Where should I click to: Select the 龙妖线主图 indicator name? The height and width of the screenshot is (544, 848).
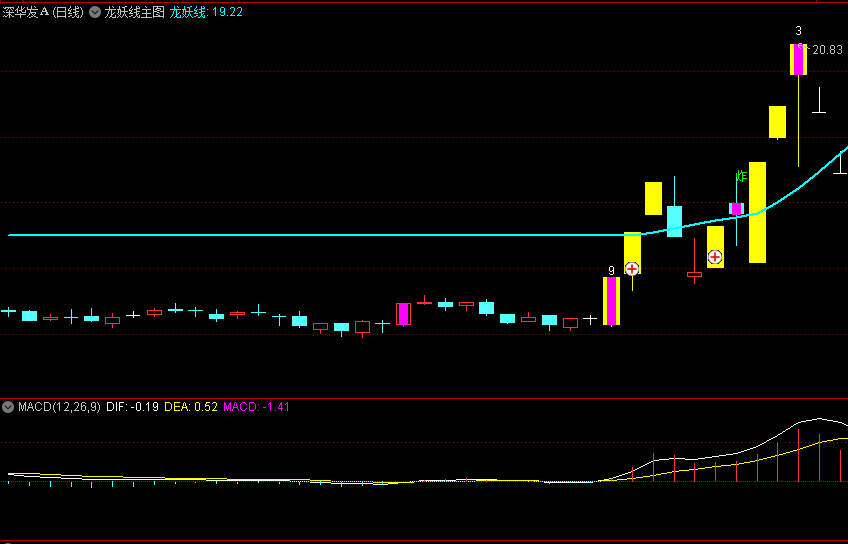click(x=134, y=12)
